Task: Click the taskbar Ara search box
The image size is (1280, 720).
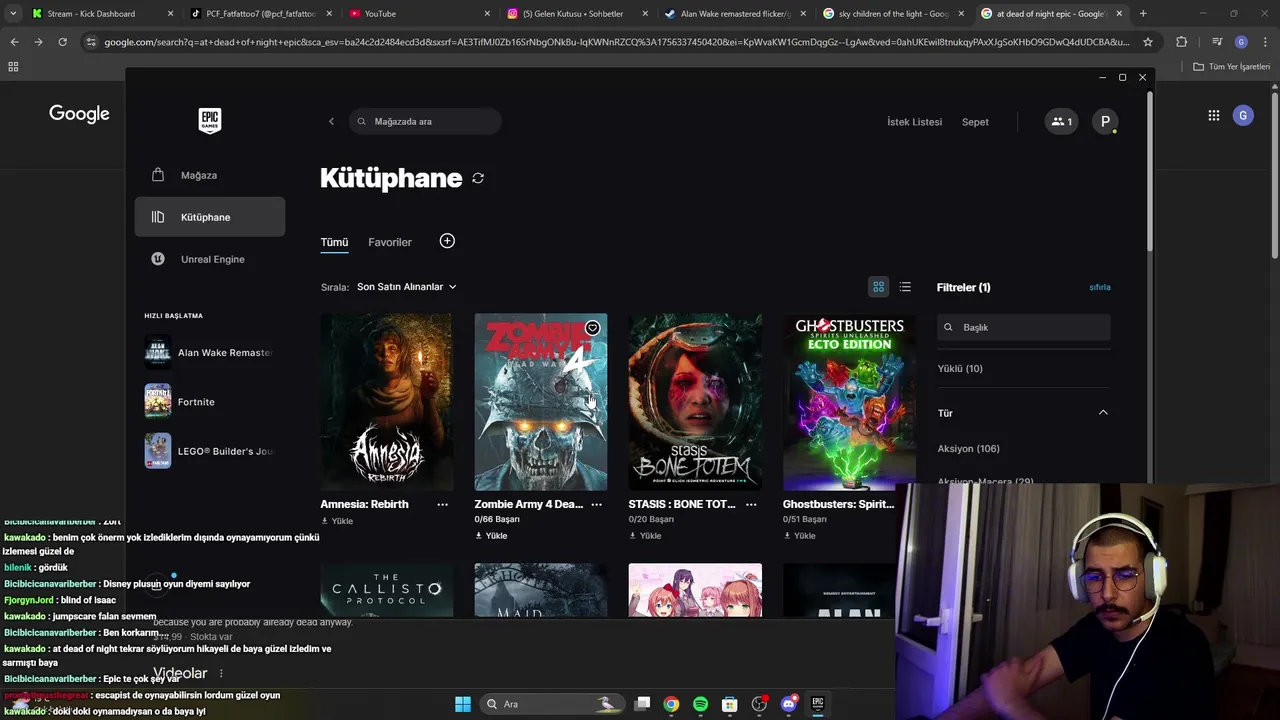Action: 552,704
